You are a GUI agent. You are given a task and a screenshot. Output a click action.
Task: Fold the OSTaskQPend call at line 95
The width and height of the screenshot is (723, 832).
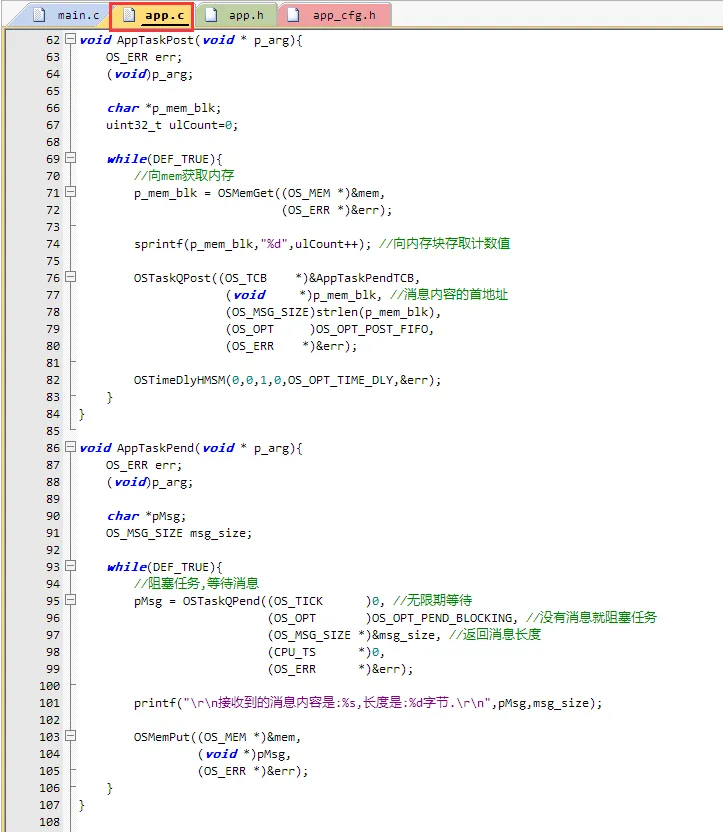(70, 601)
